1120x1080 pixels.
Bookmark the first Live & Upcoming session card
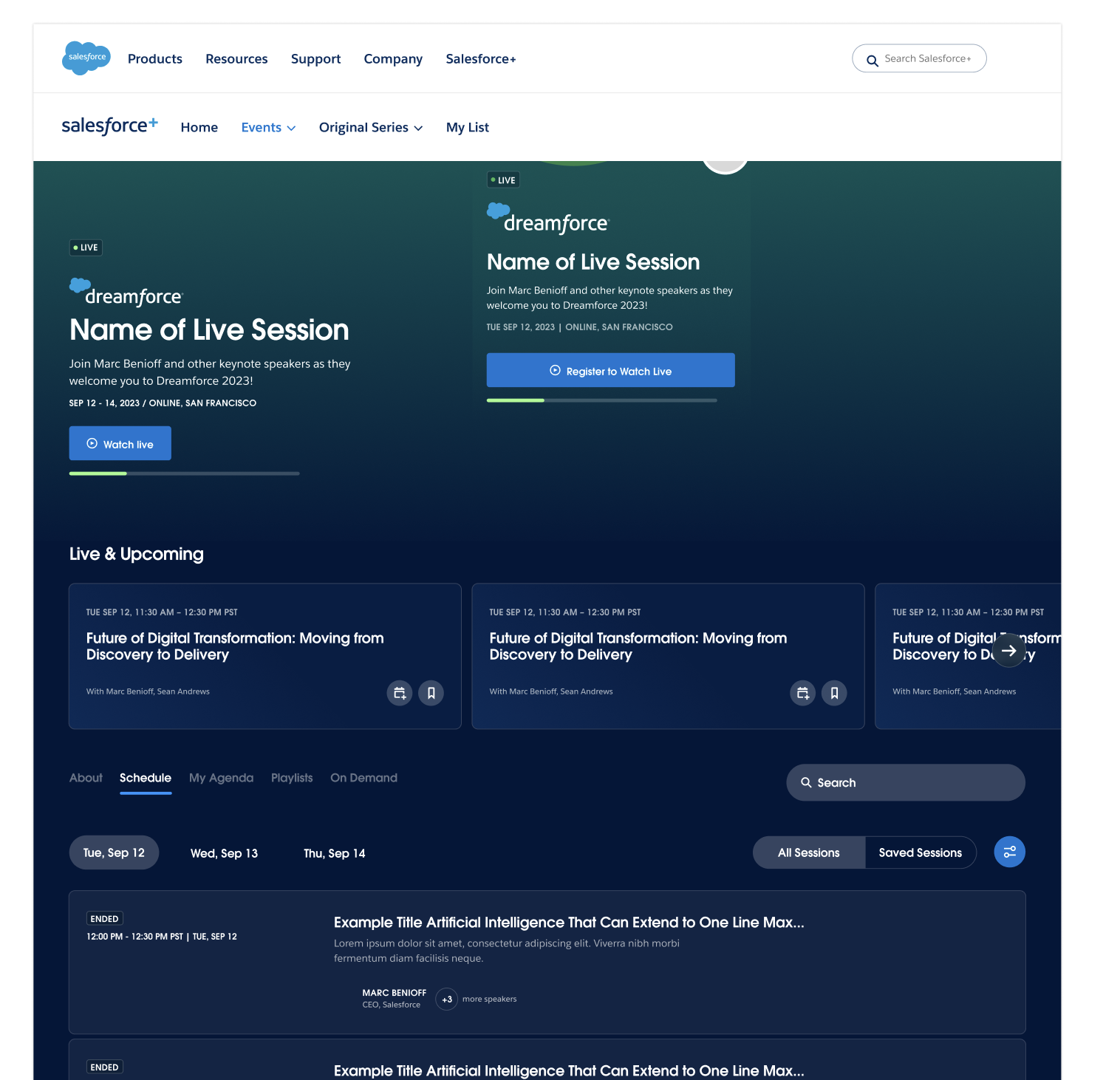click(x=431, y=693)
